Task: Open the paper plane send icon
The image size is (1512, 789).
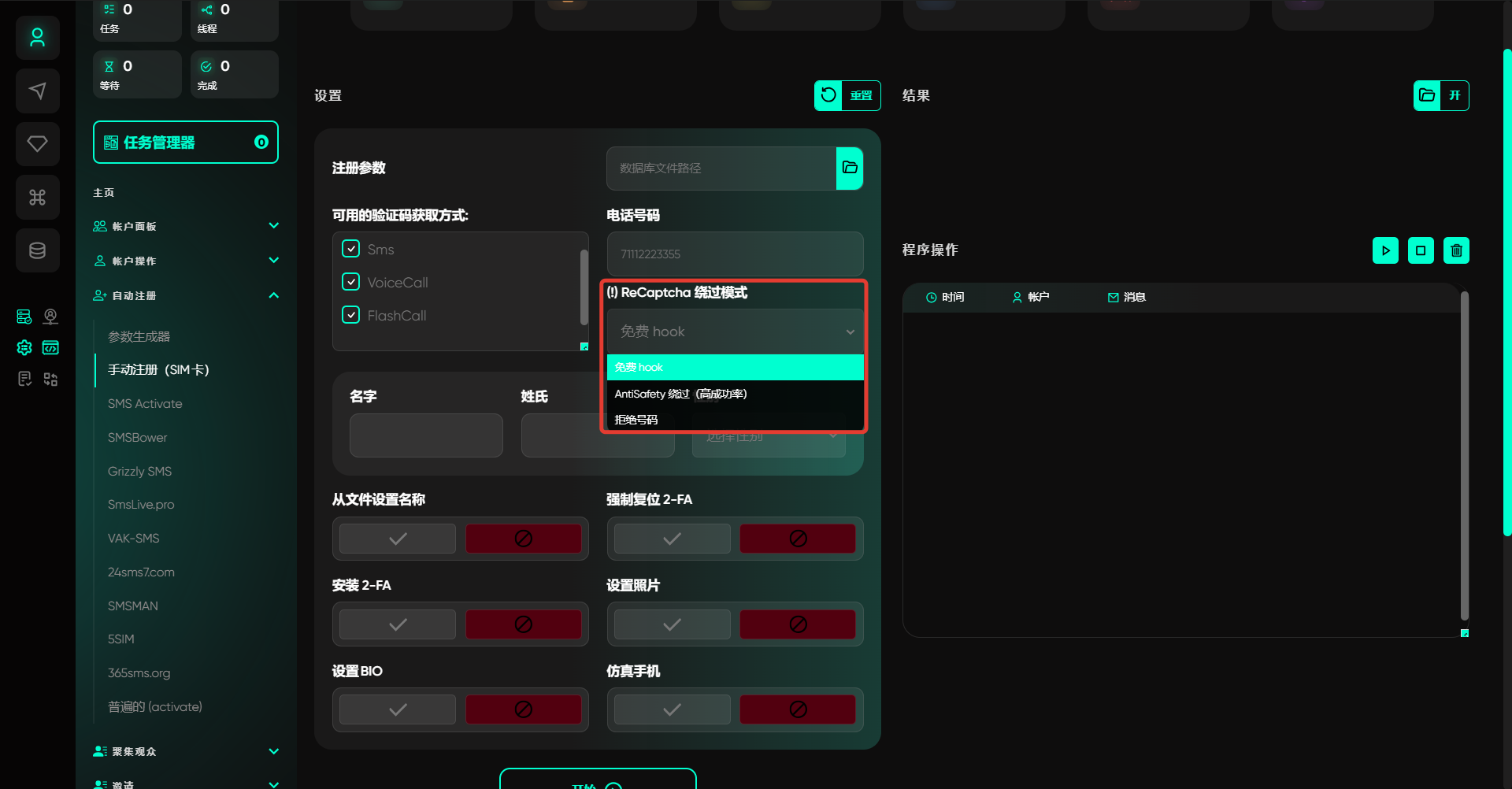Action: (37, 91)
